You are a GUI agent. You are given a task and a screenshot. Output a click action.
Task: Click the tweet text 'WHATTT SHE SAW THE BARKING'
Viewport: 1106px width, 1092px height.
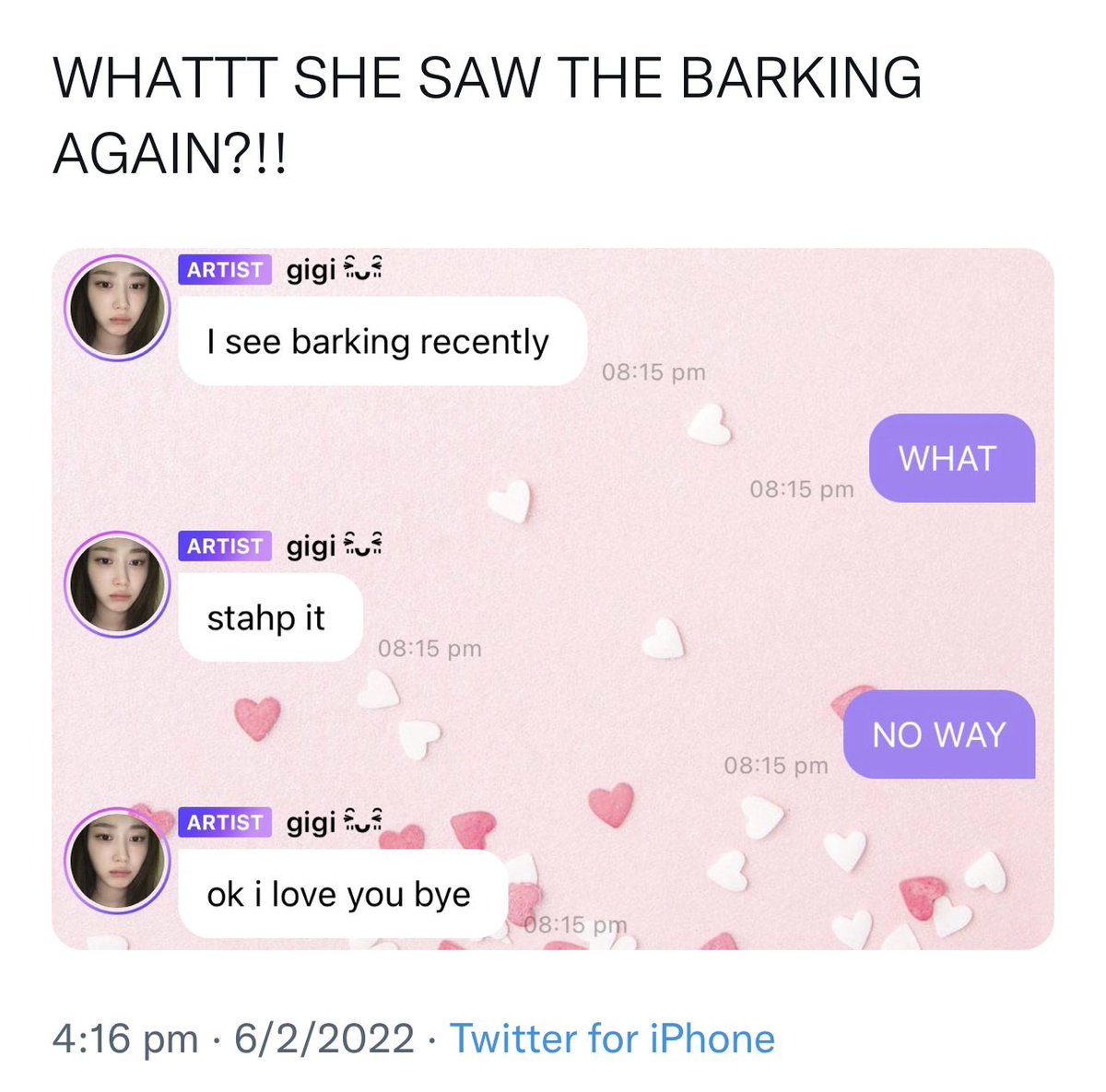(x=488, y=78)
